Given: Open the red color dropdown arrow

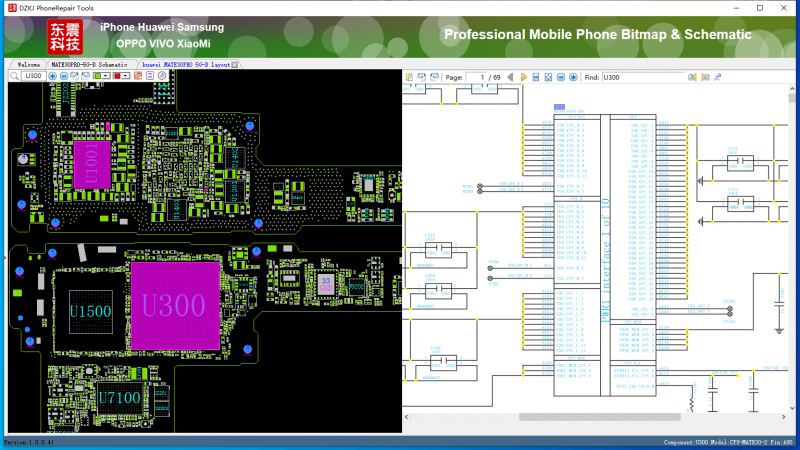Looking at the screenshot, I should (x=126, y=76).
